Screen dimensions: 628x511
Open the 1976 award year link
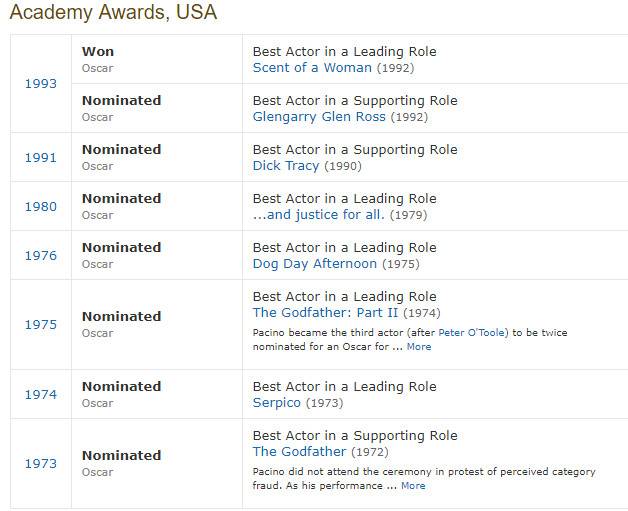point(40,255)
